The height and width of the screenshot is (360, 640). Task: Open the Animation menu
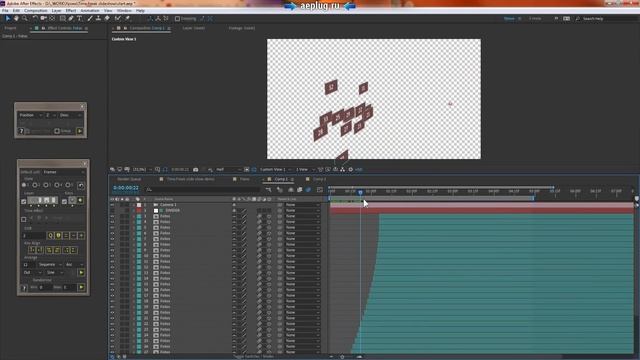click(90, 11)
